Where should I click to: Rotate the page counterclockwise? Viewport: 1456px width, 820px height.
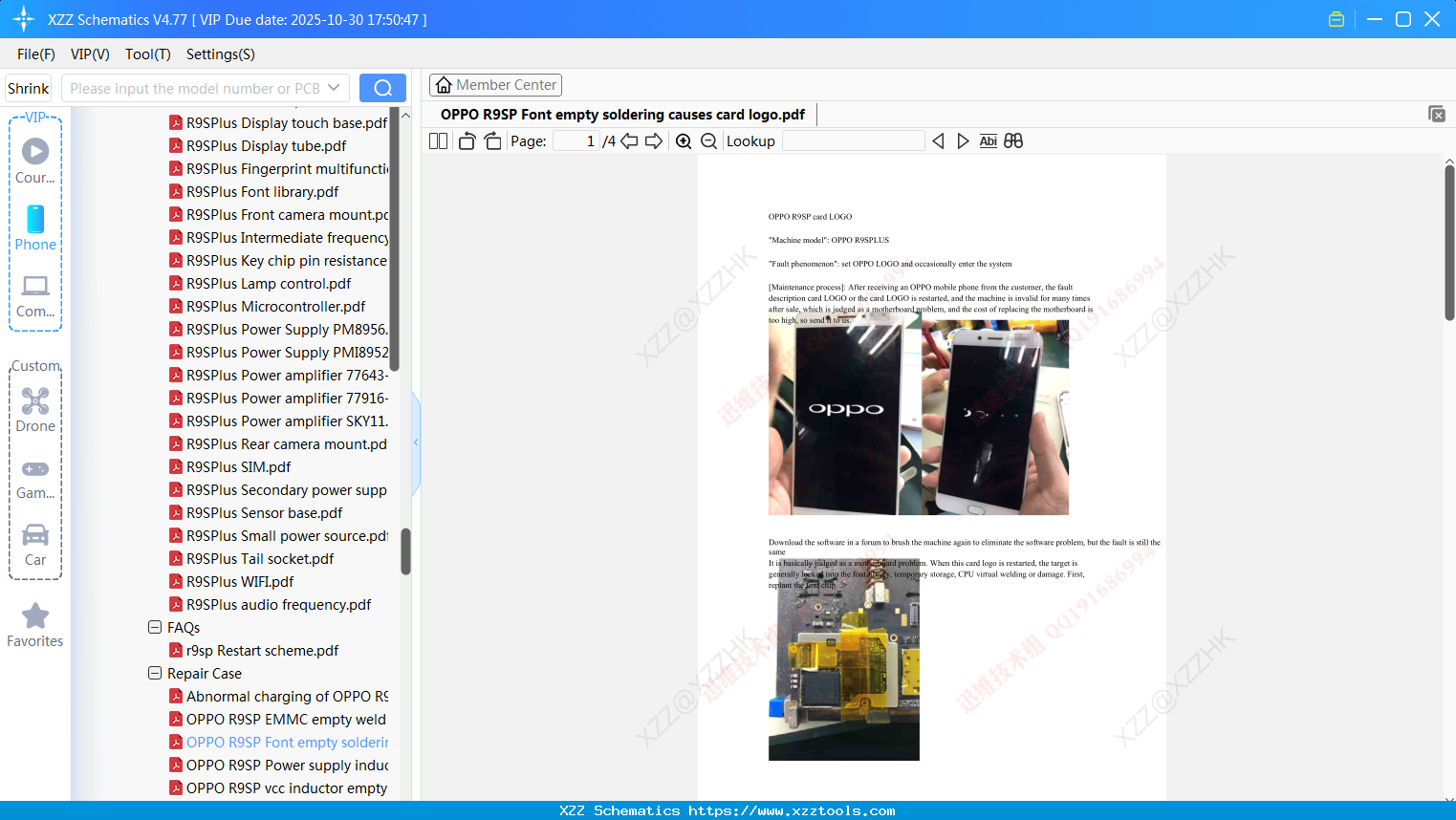coord(467,141)
